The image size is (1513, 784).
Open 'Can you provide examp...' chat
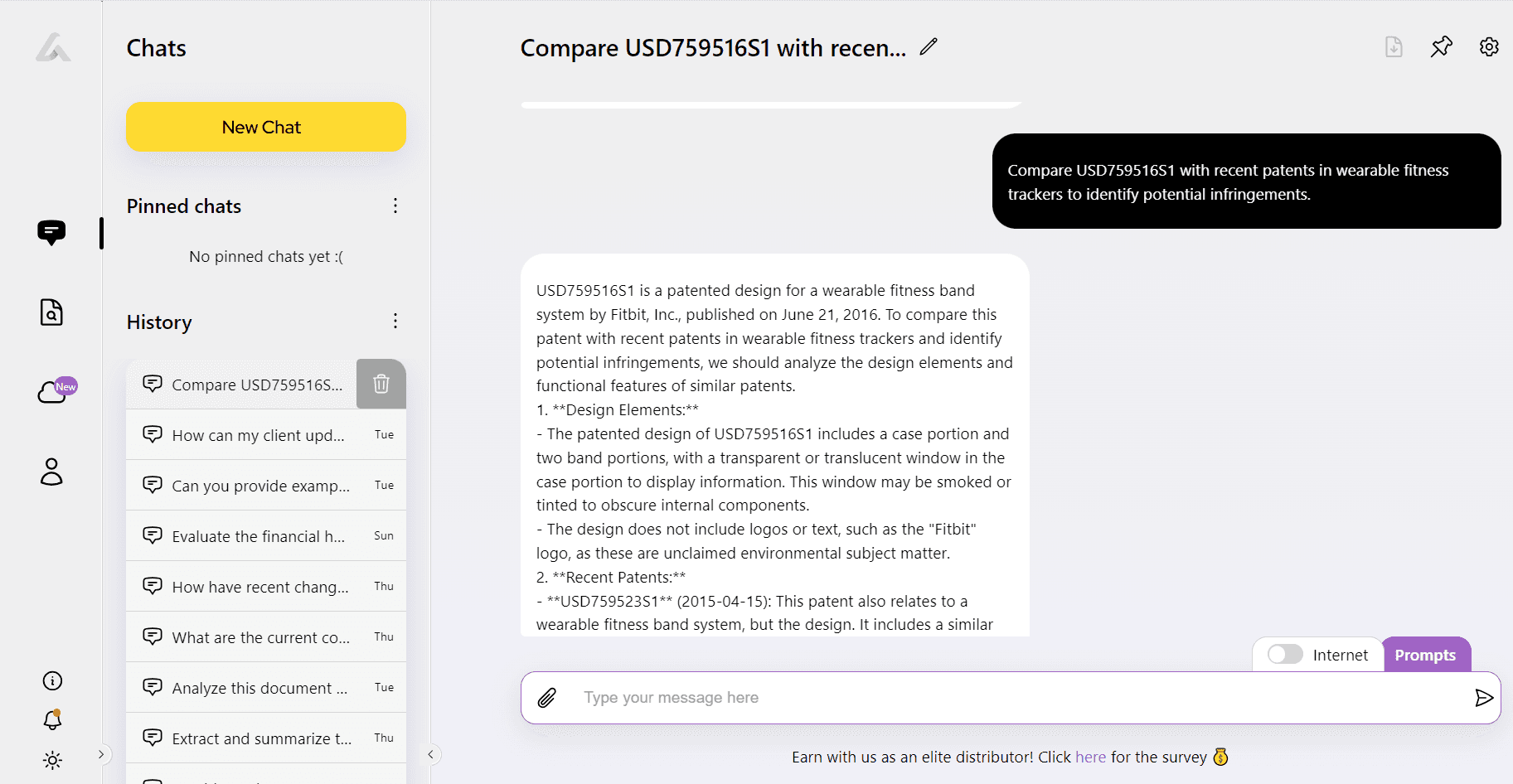point(266,485)
